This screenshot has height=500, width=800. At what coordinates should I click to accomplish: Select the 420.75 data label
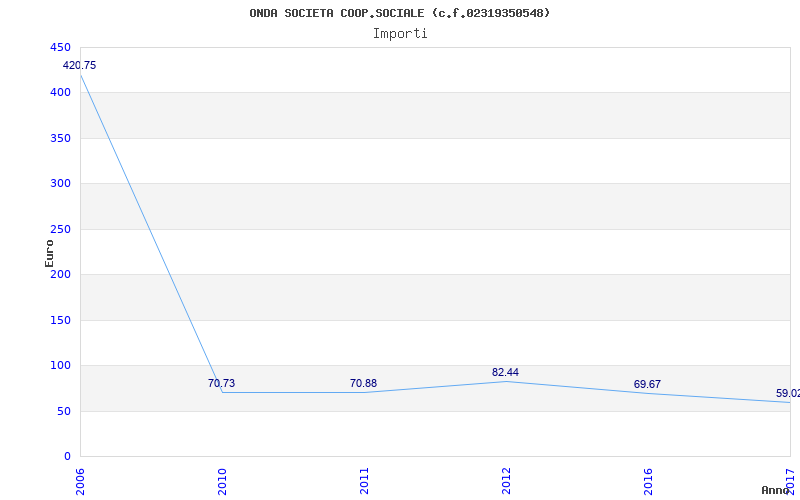pos(79,65)
